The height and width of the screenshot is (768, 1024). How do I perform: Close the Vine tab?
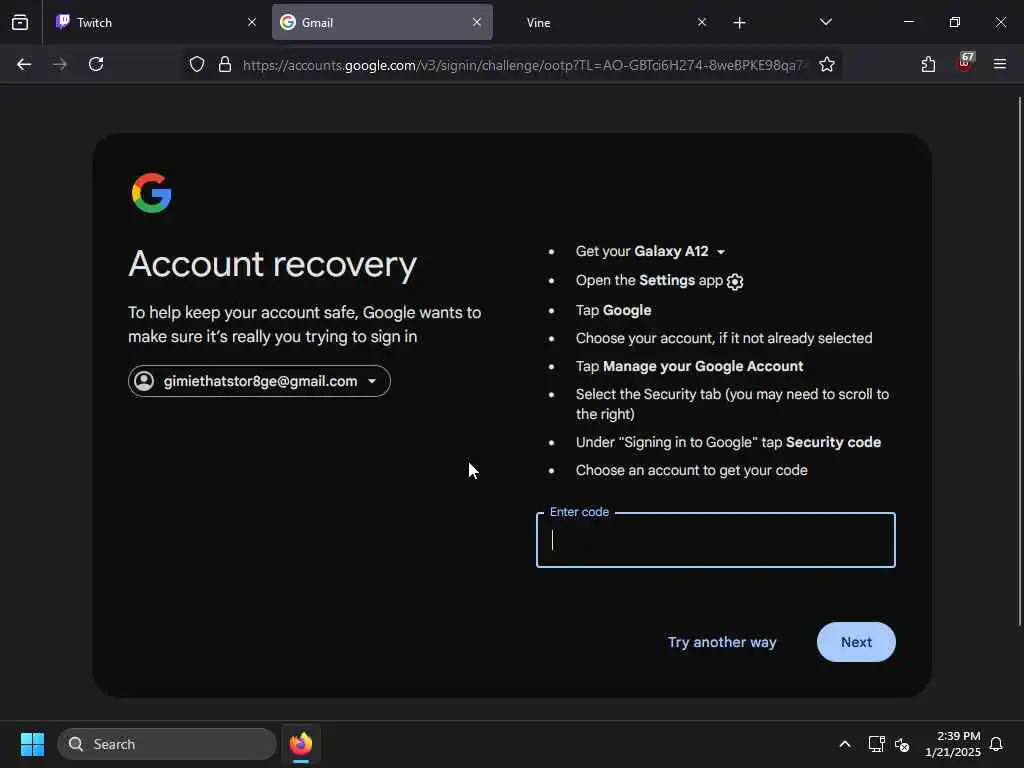pyautogui.click(x=701, y=22)
